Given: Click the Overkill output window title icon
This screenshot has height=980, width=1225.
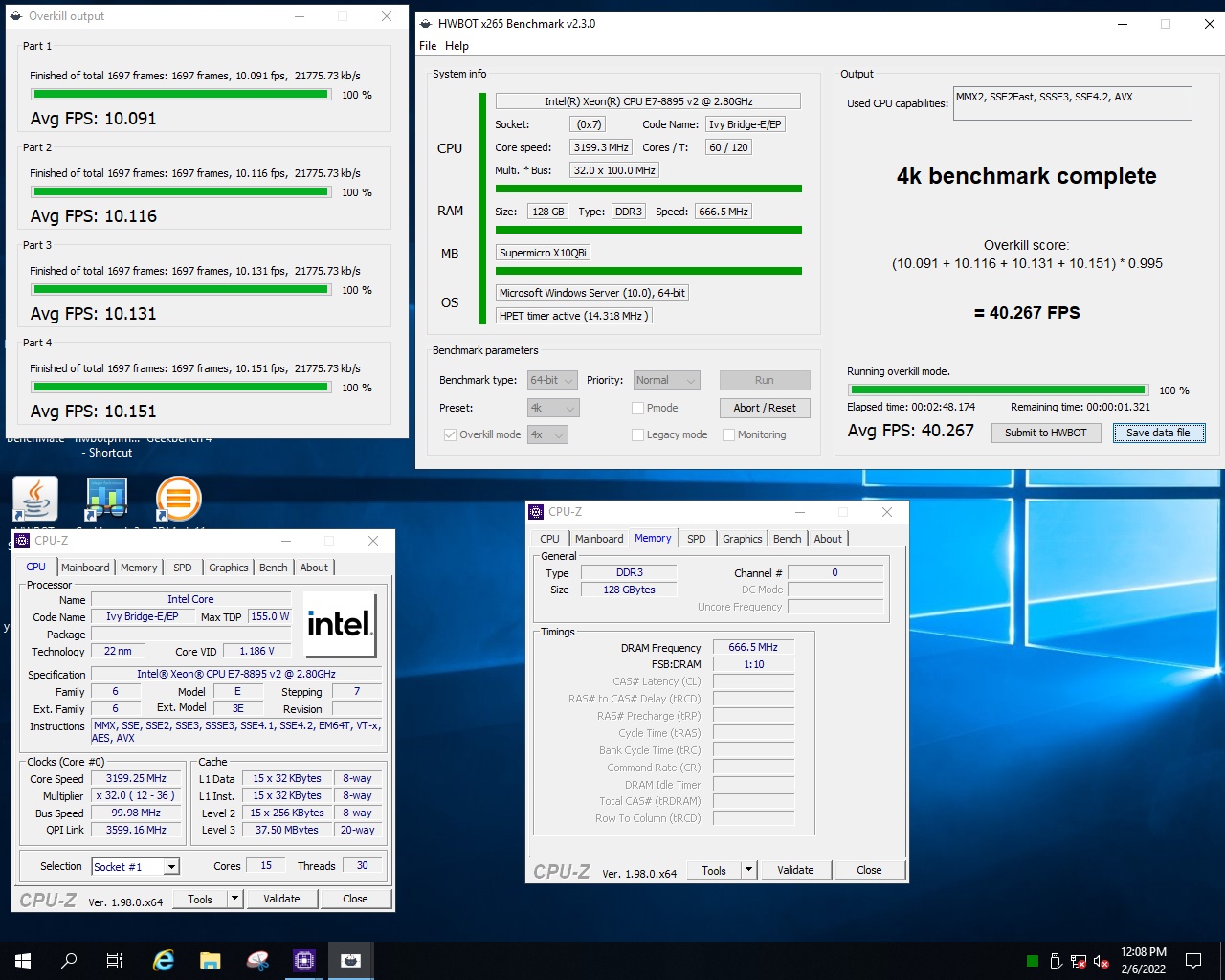Looking at the screenshot, I should tap(15, 16).
